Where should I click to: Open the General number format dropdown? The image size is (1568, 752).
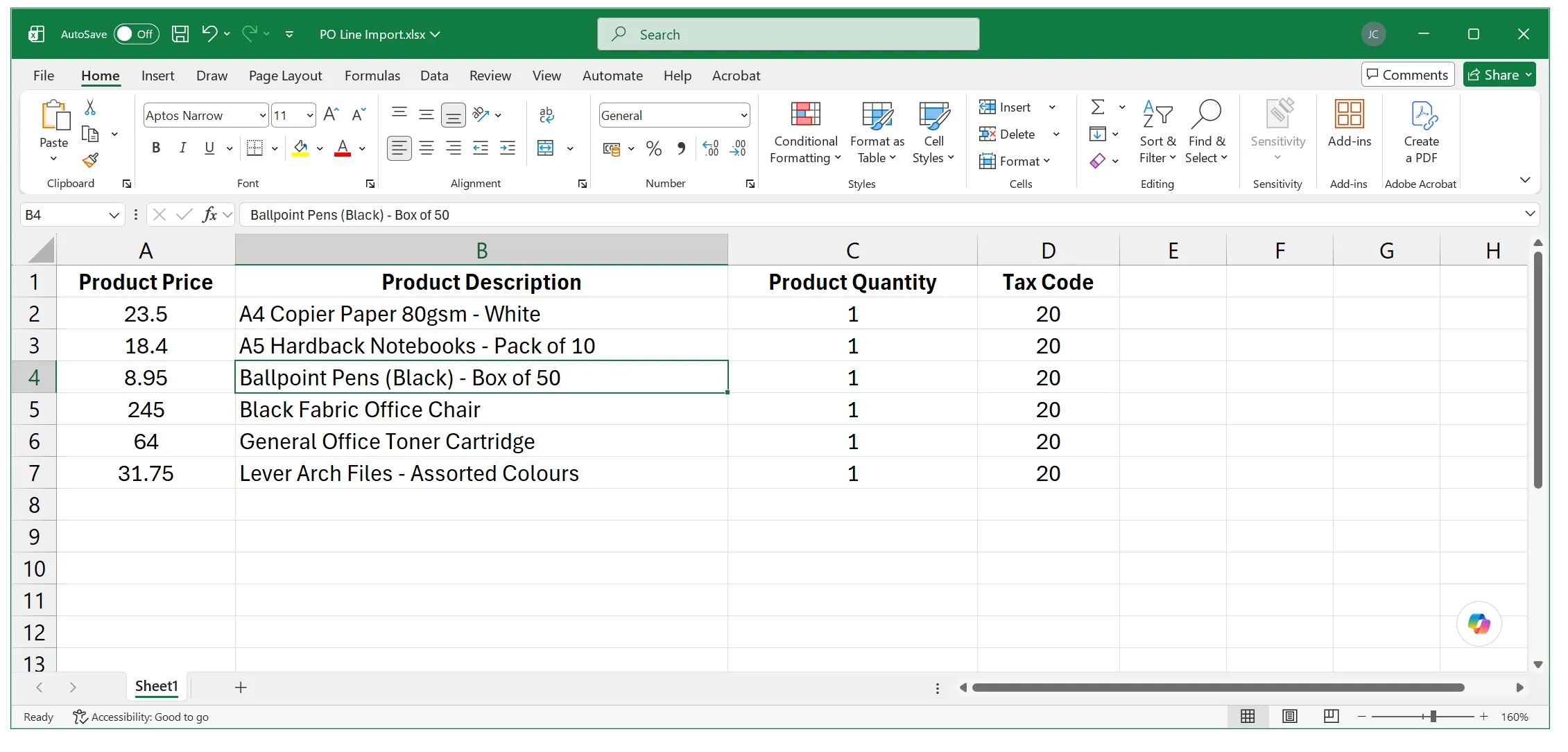[x=743, y=116]
